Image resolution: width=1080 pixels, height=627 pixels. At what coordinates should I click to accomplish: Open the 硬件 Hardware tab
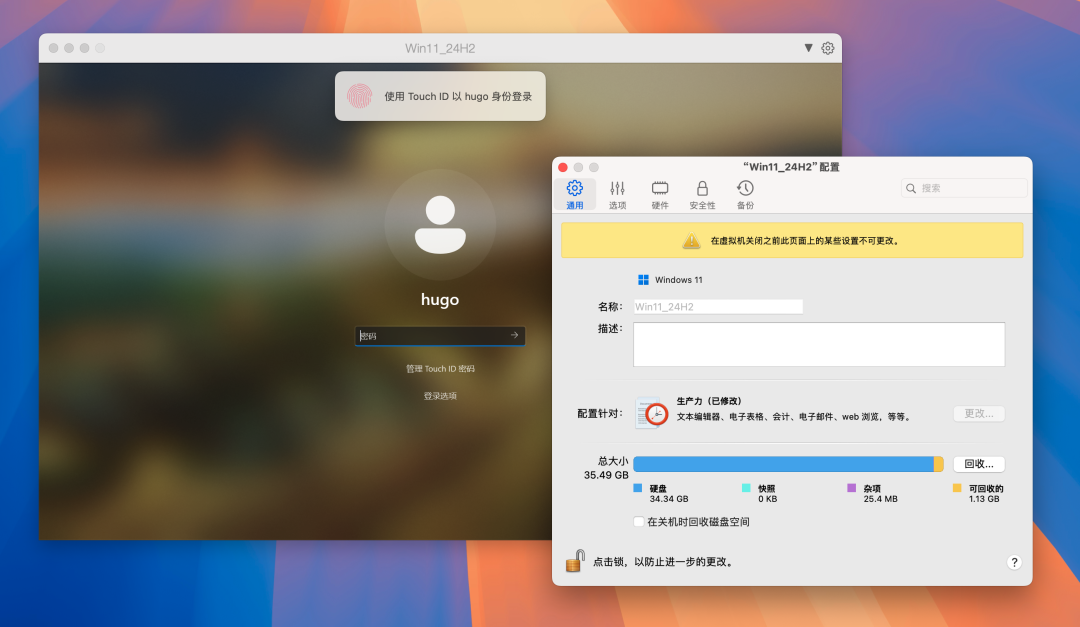[x=660, y=194]
